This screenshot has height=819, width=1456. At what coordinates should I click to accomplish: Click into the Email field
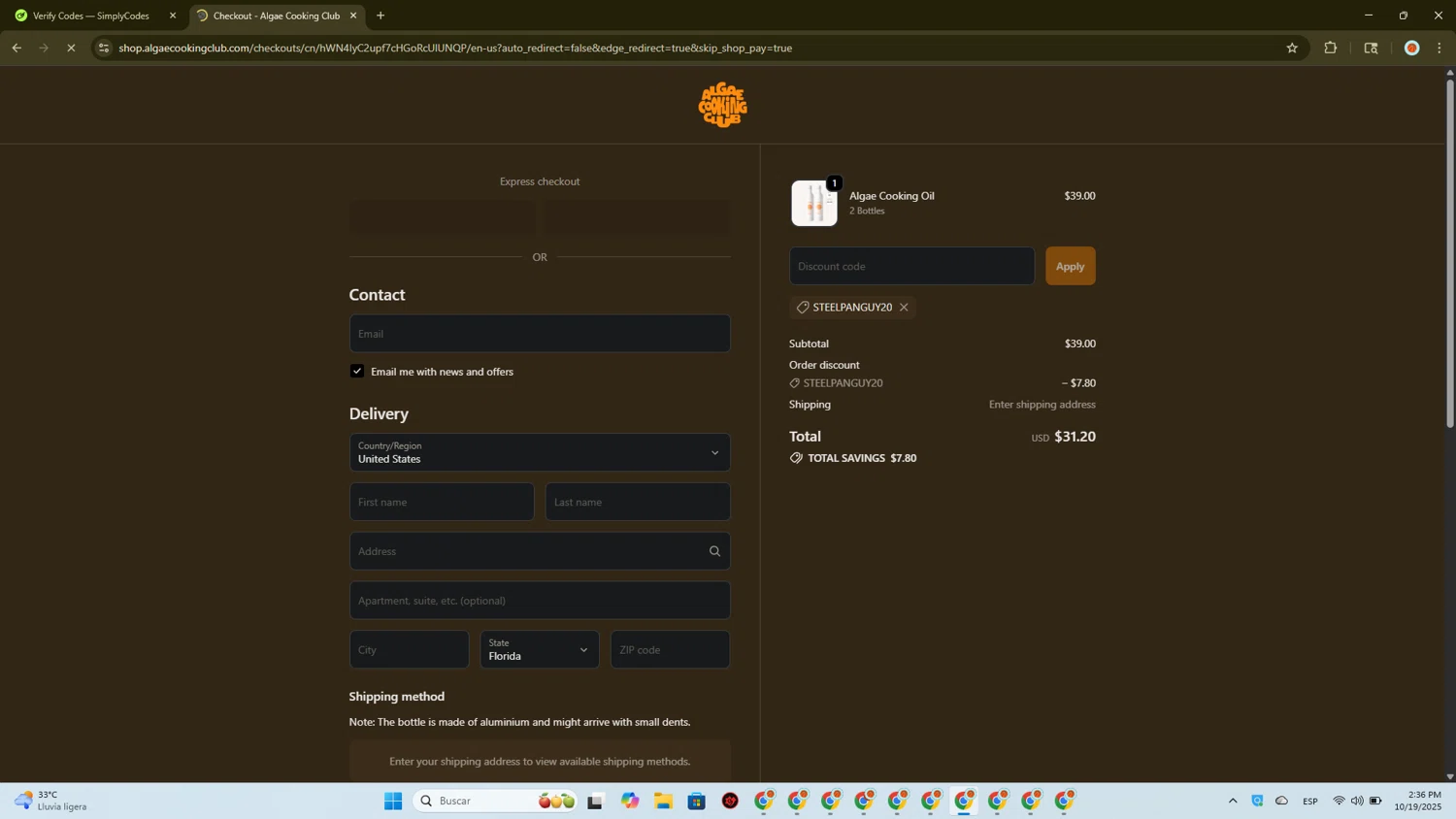click(540, 334)
